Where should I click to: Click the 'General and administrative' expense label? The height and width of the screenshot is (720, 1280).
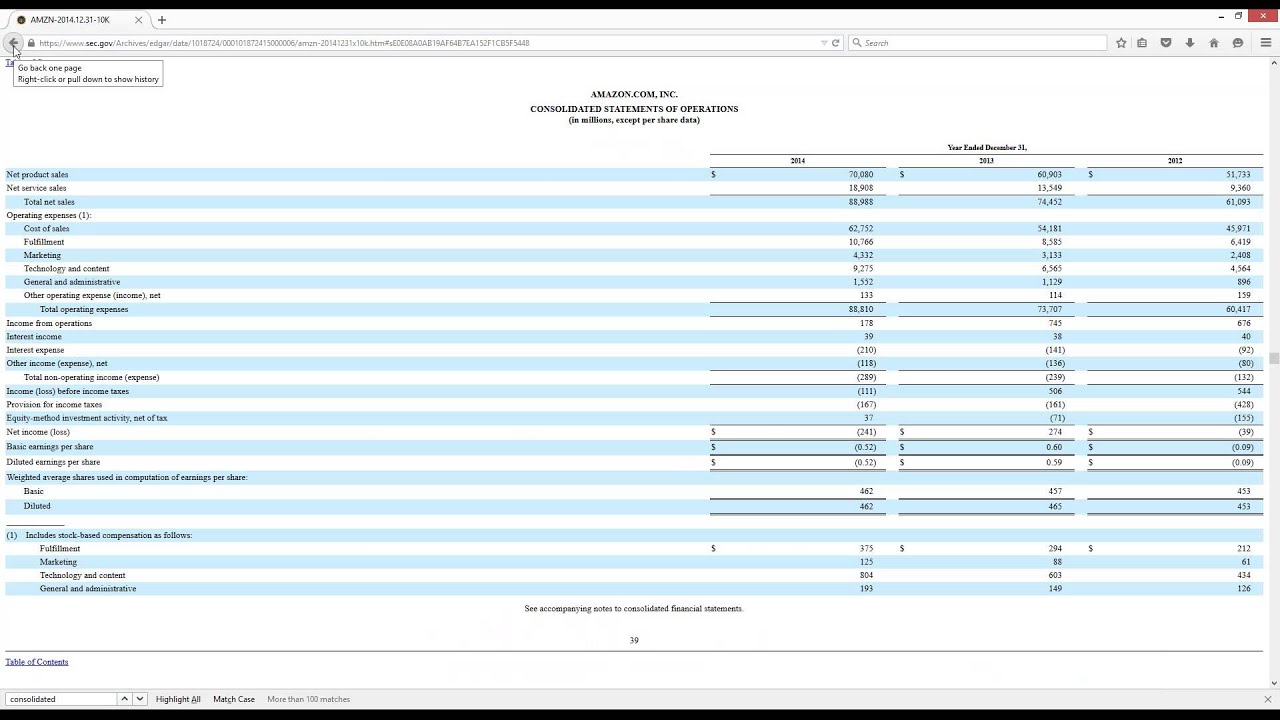pyautogui.click(x=72, y=282)
